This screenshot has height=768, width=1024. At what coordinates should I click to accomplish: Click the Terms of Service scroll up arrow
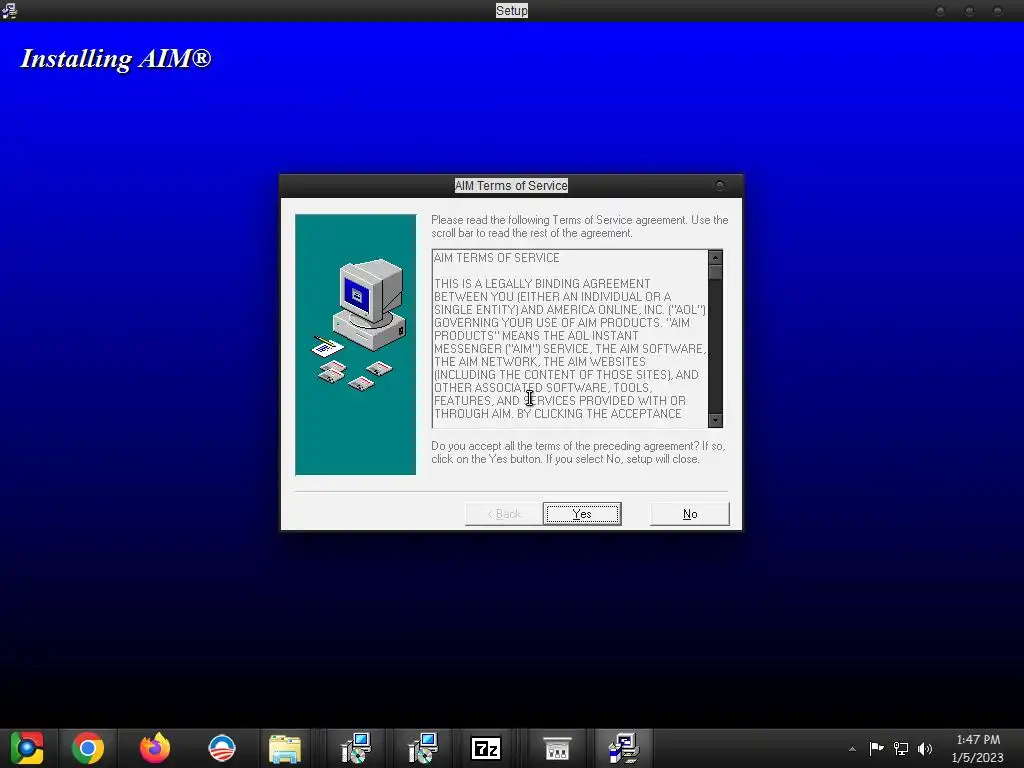click(x=716, y=257)
